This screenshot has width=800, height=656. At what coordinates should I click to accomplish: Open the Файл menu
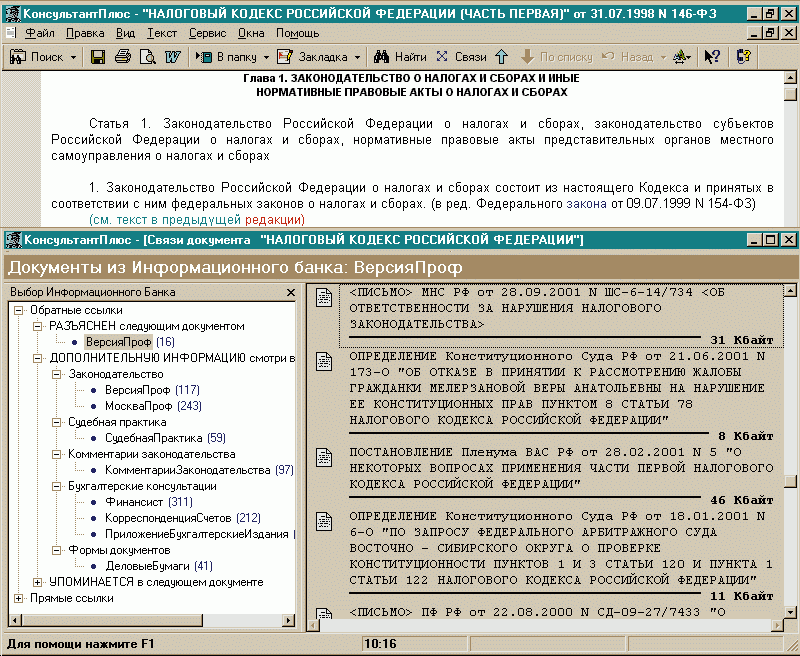pos(40,33)
